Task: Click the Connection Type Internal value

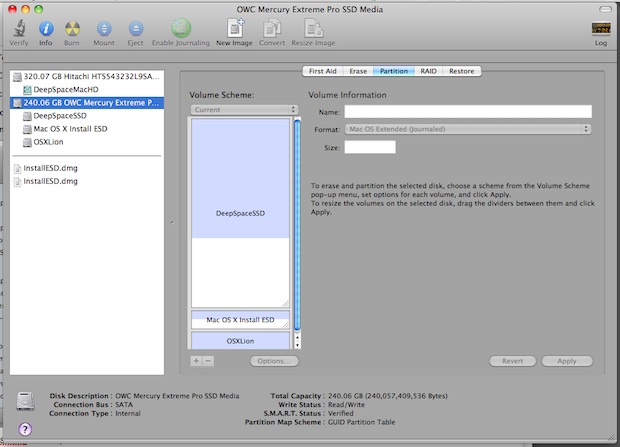Action: pos(128,413)
